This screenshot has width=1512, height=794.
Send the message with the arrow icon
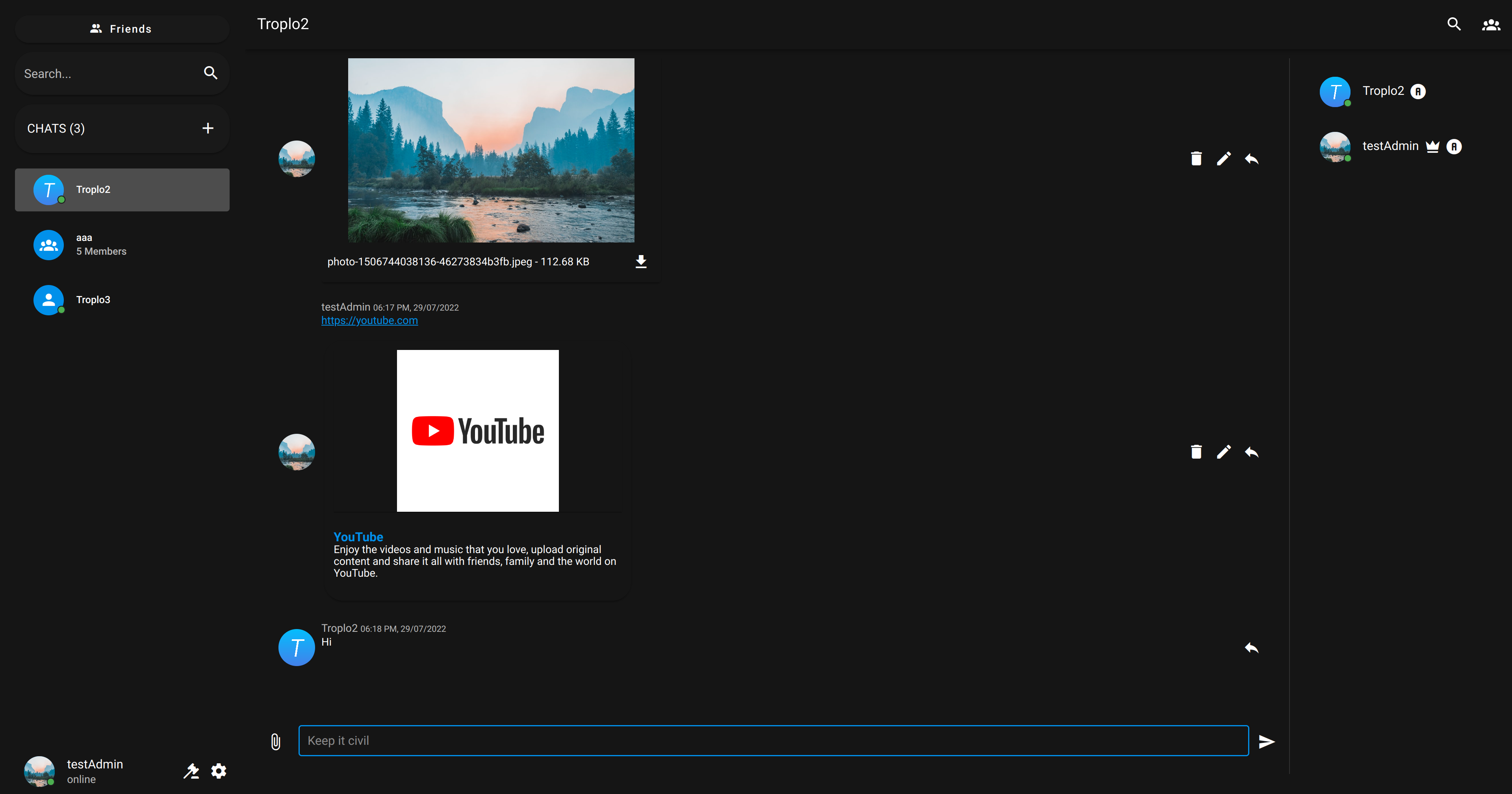(1267, 742)
